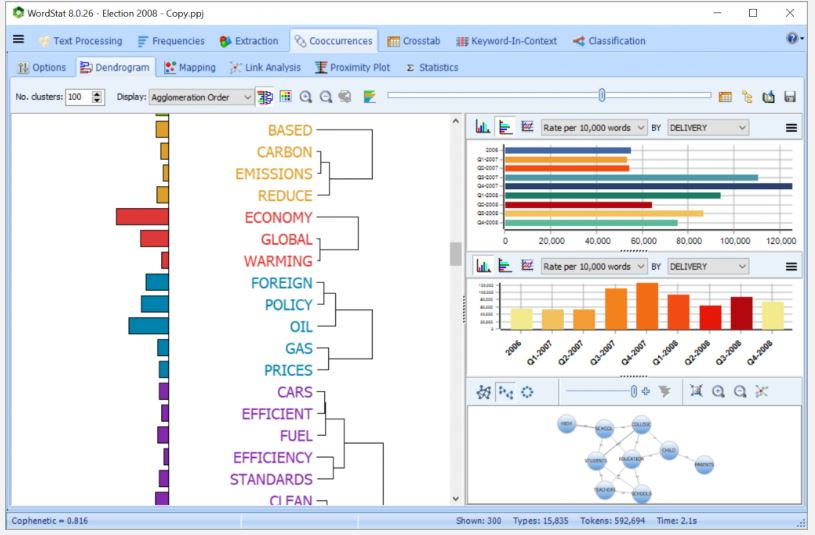Select the FOREIGN keyword in the dendrogram
Viewport: 815px width, 535px height.
point(282,283)
